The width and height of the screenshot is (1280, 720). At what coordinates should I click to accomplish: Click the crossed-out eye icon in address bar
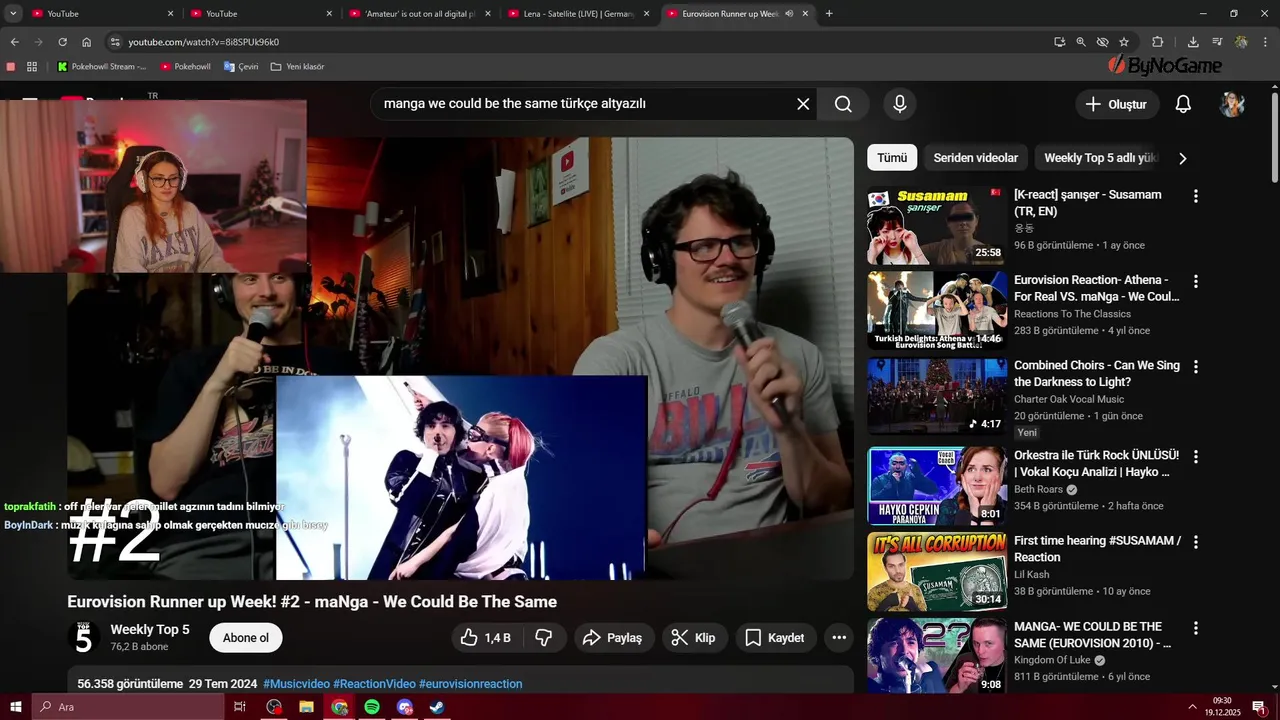click(1102, 42)
